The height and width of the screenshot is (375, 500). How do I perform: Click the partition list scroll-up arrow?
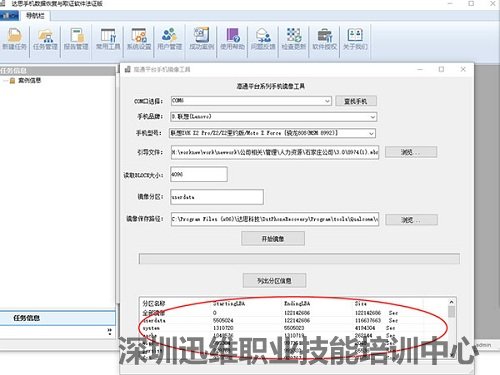(451, 302)
